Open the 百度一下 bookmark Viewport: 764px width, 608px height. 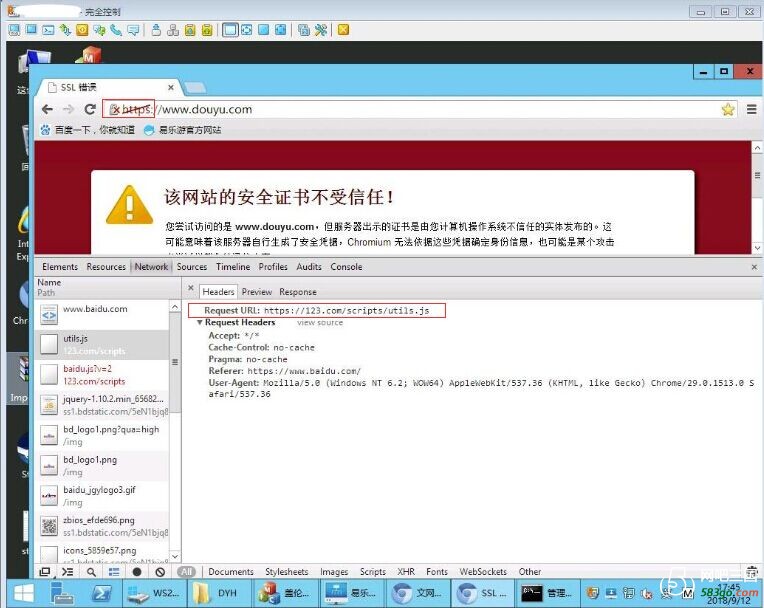tap(88, 130)
